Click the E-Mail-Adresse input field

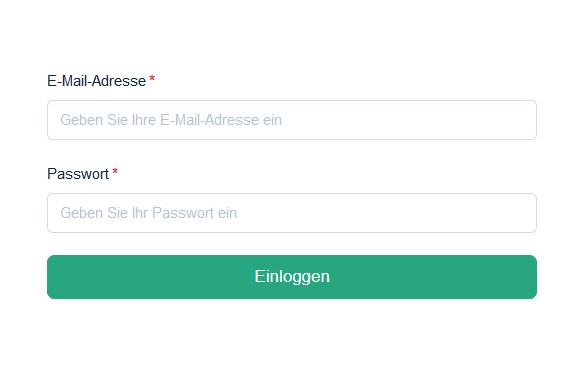click(292, 120)
